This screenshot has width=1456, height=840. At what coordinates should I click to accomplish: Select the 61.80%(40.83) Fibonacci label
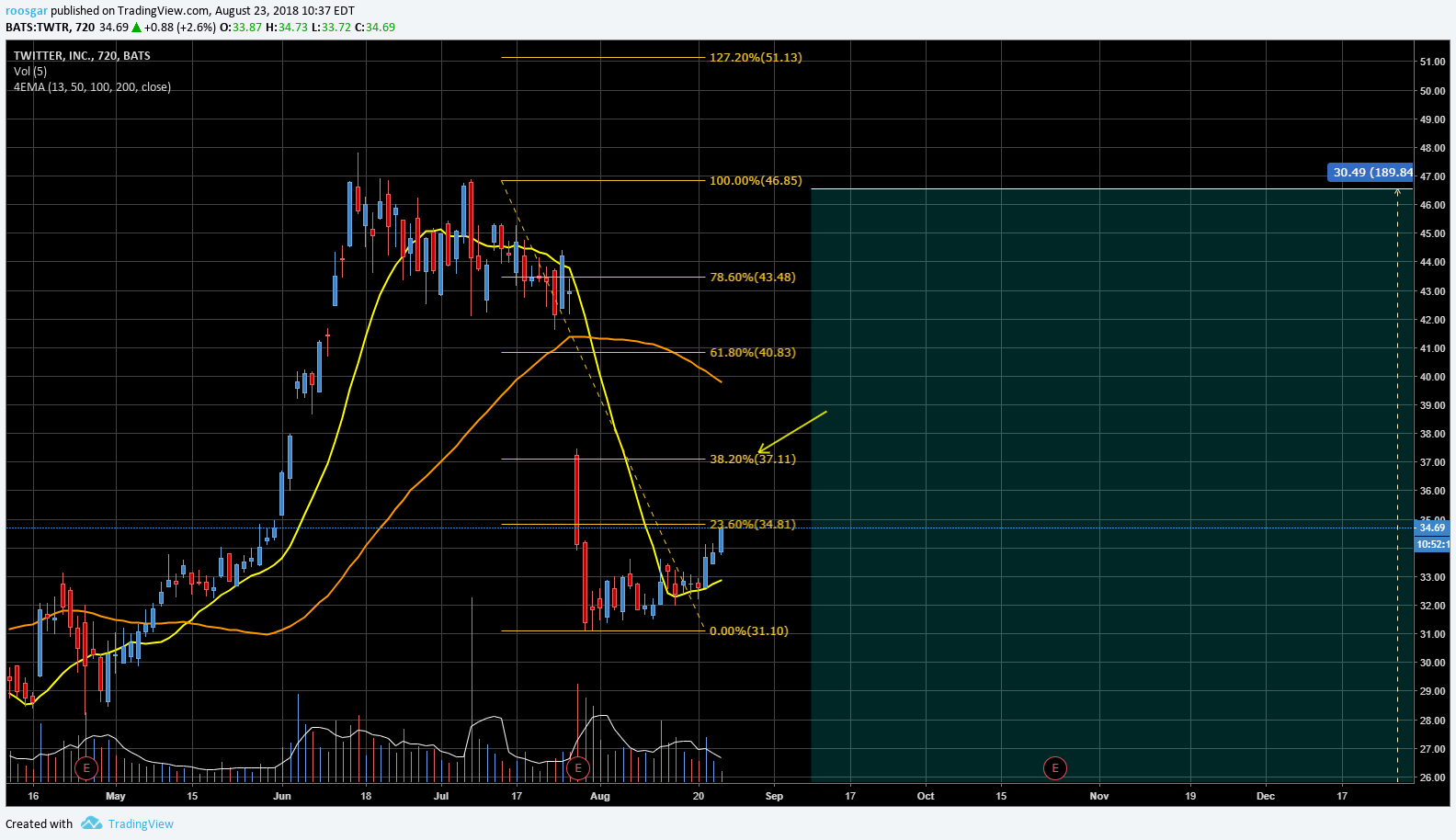tap(753, 352)
